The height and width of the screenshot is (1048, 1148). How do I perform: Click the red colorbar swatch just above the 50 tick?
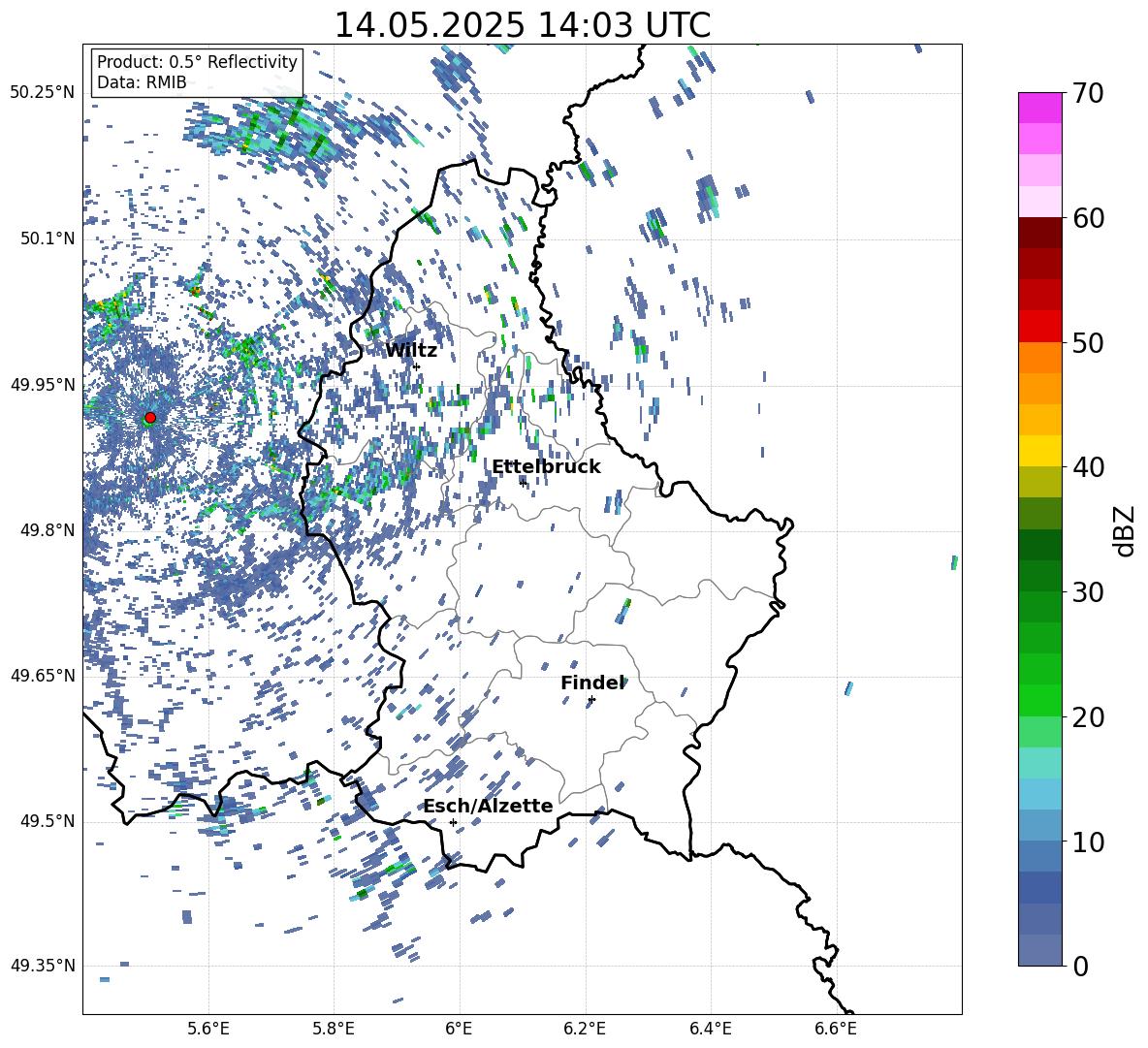click(x=1040, y=327)
